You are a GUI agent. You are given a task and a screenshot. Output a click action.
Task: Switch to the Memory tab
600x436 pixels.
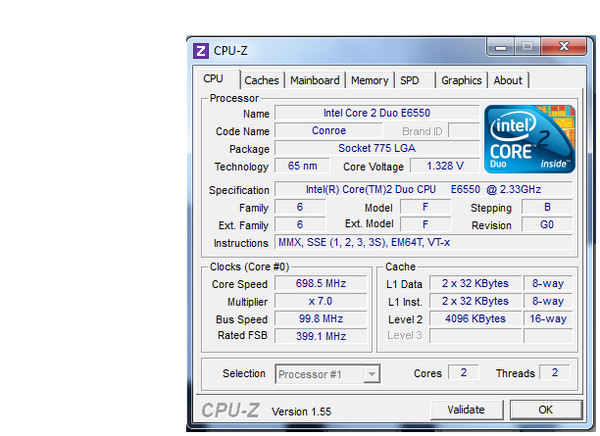[x=370, y=80]
